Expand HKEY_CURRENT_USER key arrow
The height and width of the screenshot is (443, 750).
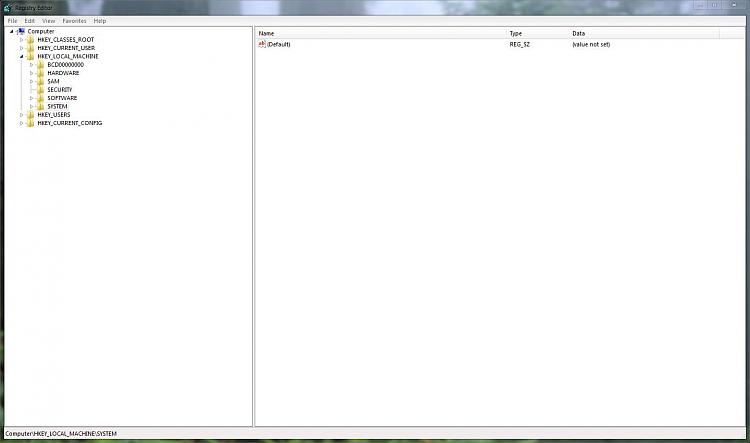tap(22, 48)
